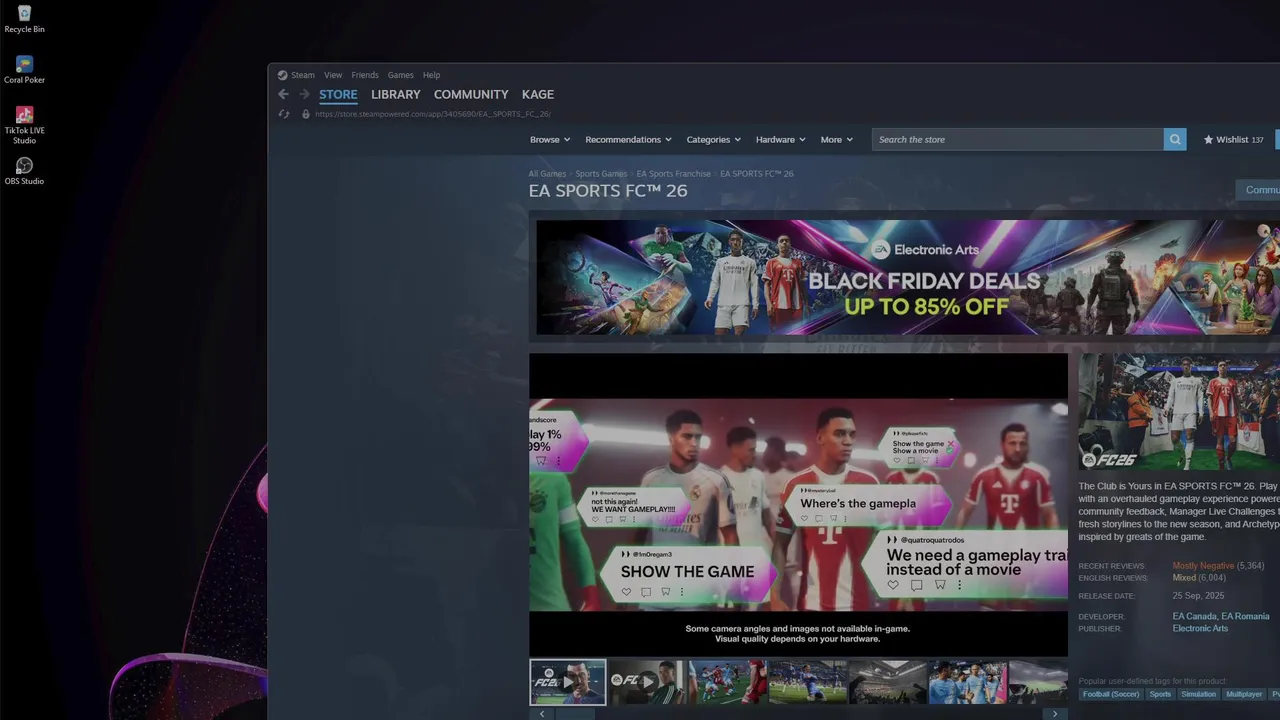
Task: Select the red and blue players screenshot thumbnail
Action: pyautogui.click(x=727, y=682)
